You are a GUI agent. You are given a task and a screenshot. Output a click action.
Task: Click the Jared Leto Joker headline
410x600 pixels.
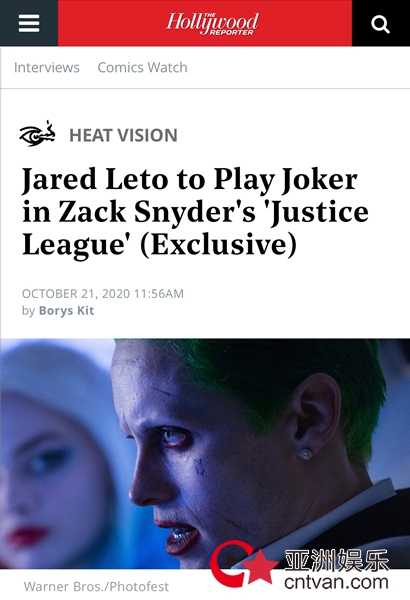pyautogui.click(x=195, y=212)
